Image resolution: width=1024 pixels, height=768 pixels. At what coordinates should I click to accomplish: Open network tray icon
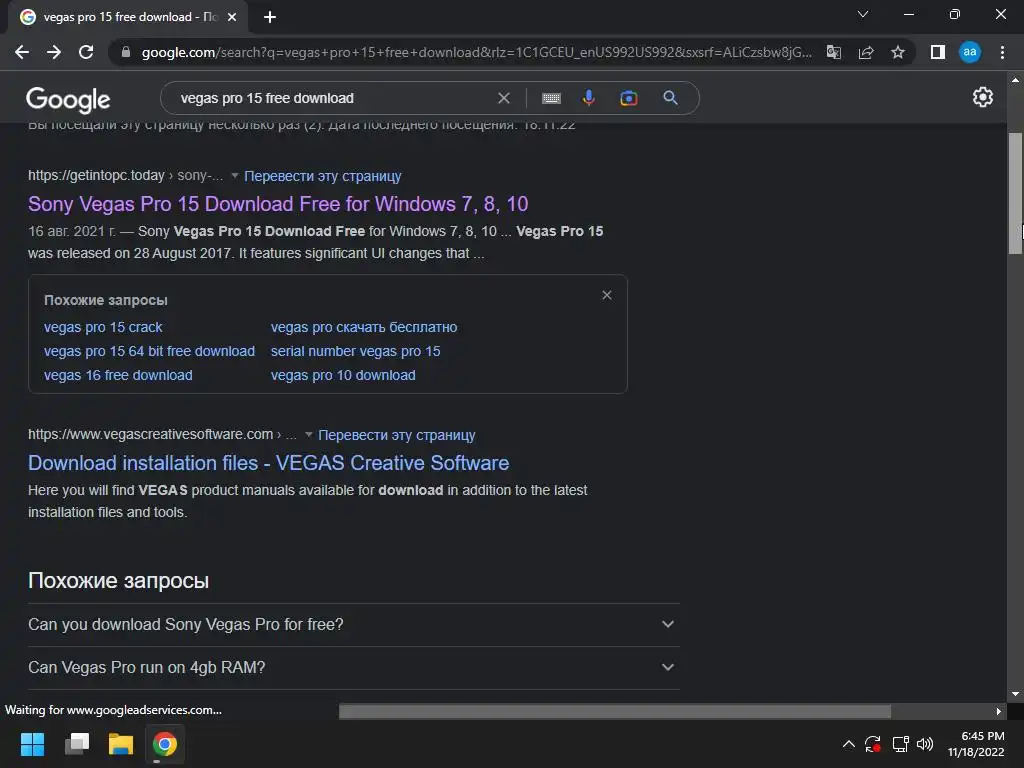point(900,744)
